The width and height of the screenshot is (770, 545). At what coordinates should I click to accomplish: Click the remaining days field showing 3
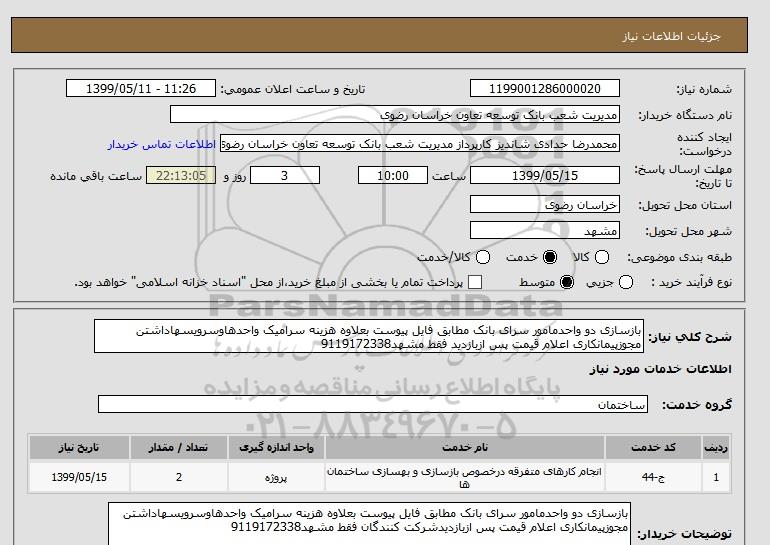pos(285,175)
